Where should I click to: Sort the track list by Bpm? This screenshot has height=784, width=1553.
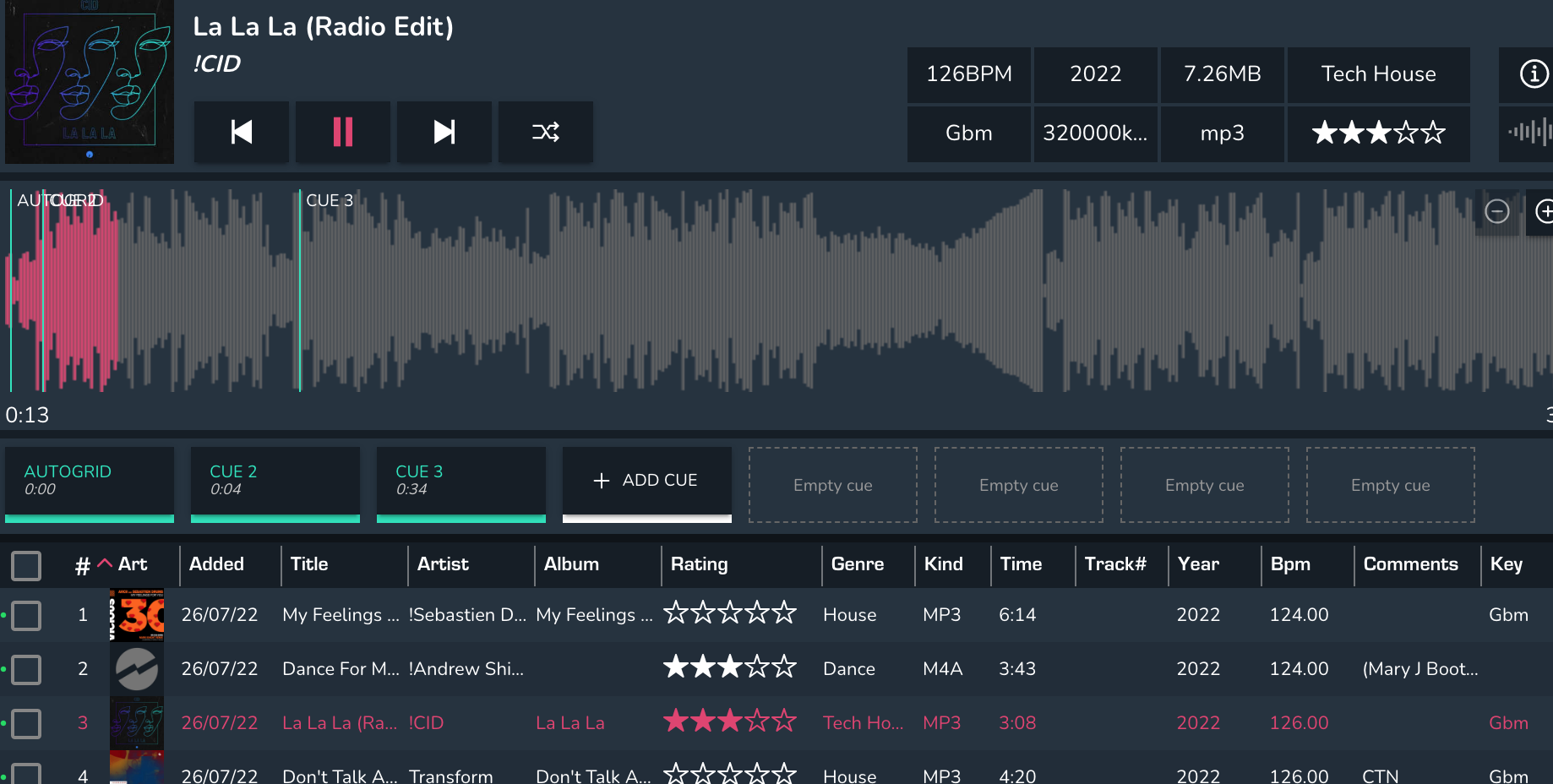coord(1290,564)
